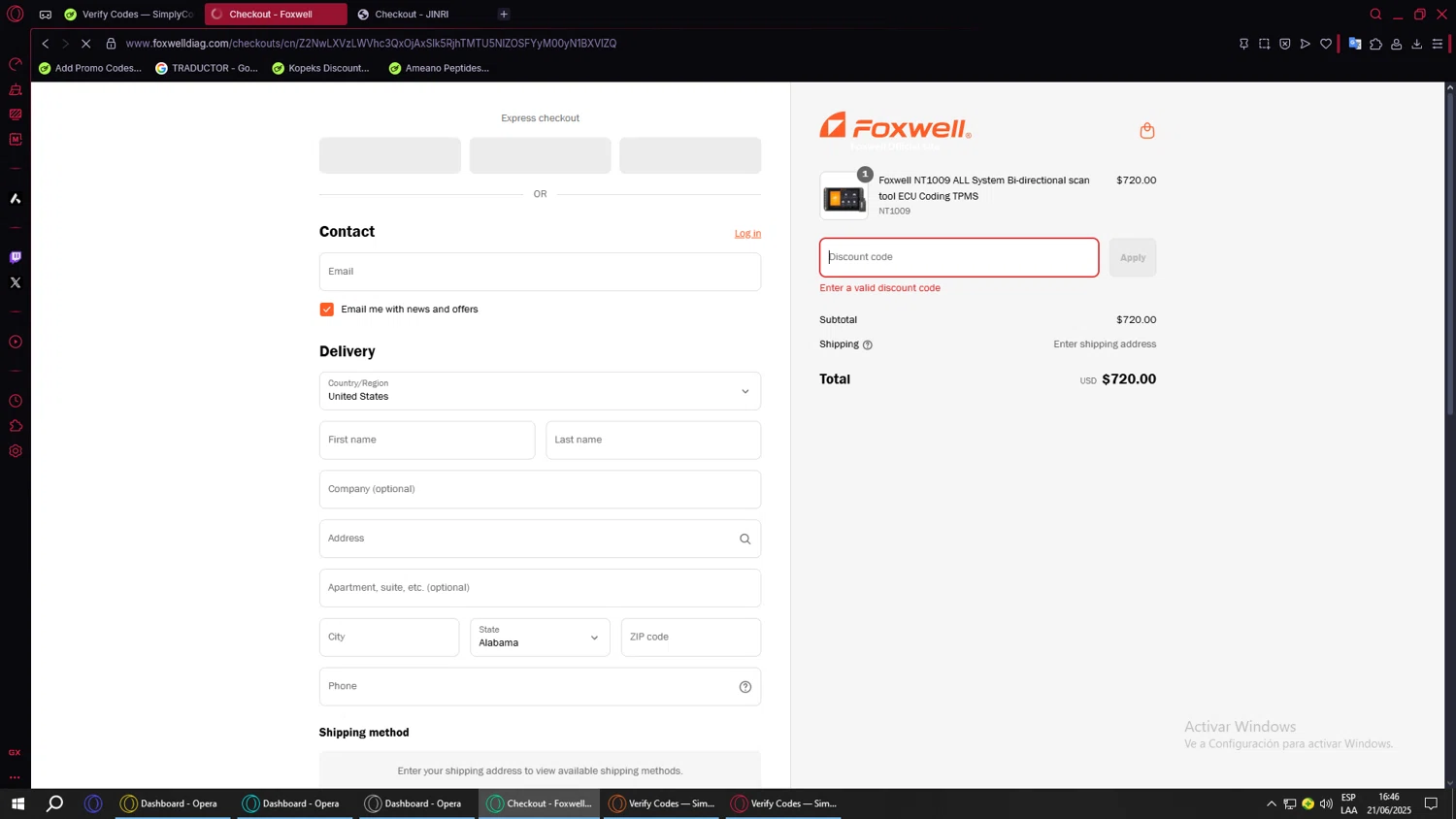
Task: Open Aria AI icon in sidebar
Action: click(16, 198)
